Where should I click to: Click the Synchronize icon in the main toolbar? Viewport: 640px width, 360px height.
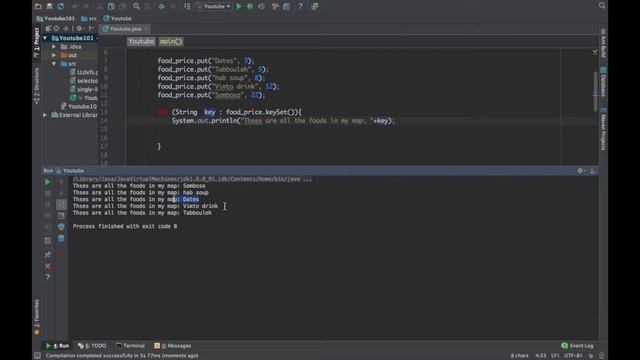(61, 6)
